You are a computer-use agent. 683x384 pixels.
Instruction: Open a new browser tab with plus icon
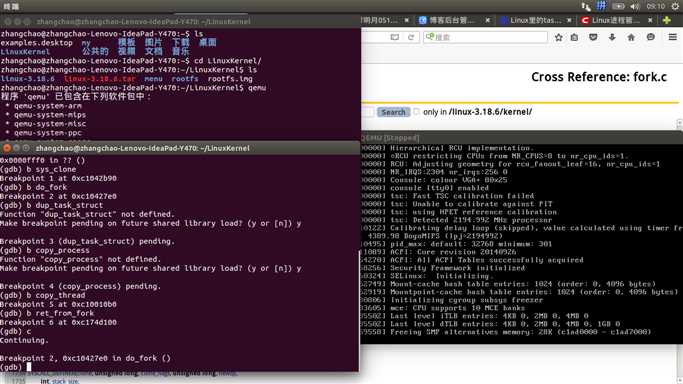coord(666,20)
